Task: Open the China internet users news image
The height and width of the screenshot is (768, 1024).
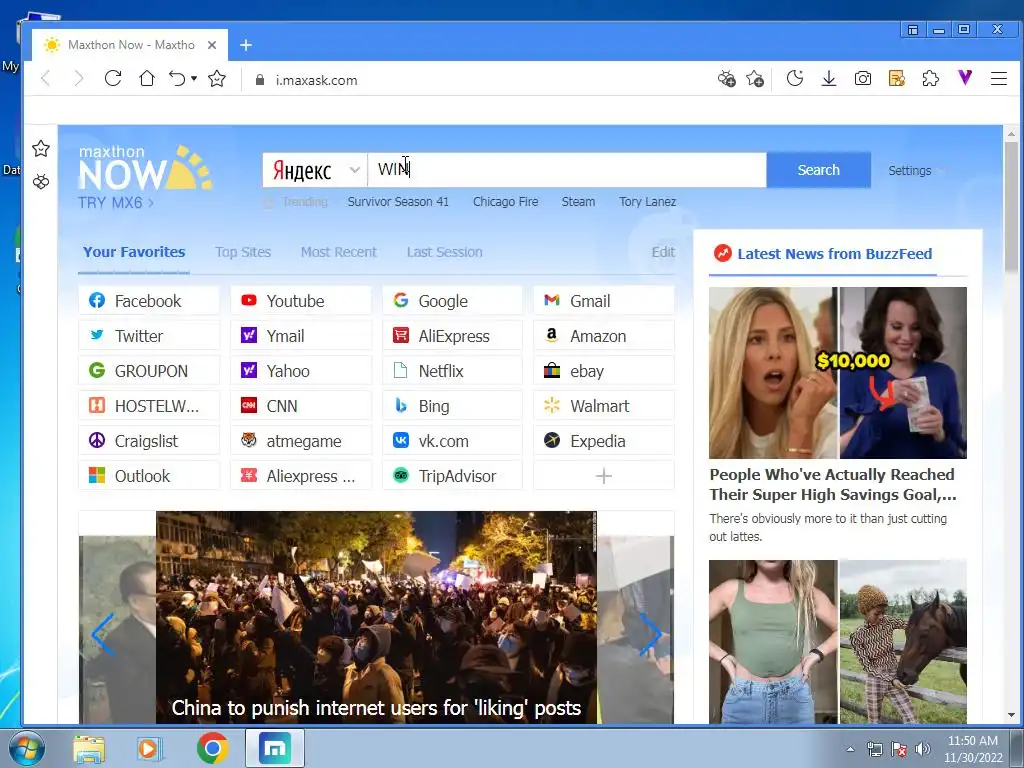Action: (376, 617)
